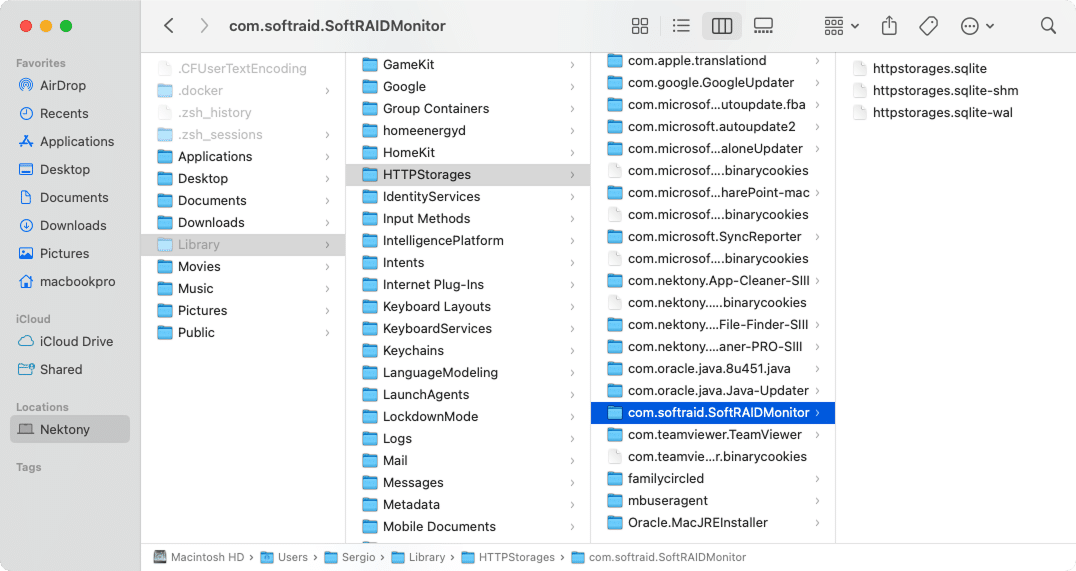1076x571 pixels.
Task: Click the Tags toolbar icon
Action: tap(928, 26)
